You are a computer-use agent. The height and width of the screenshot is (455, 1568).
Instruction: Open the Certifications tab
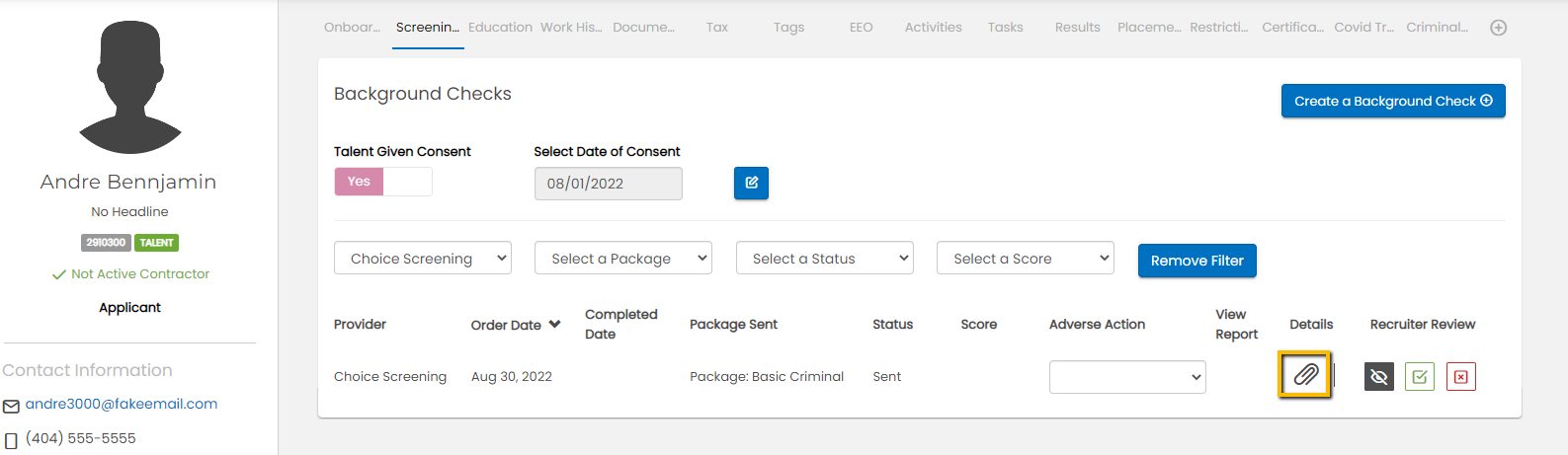[x=1292, y=28]
